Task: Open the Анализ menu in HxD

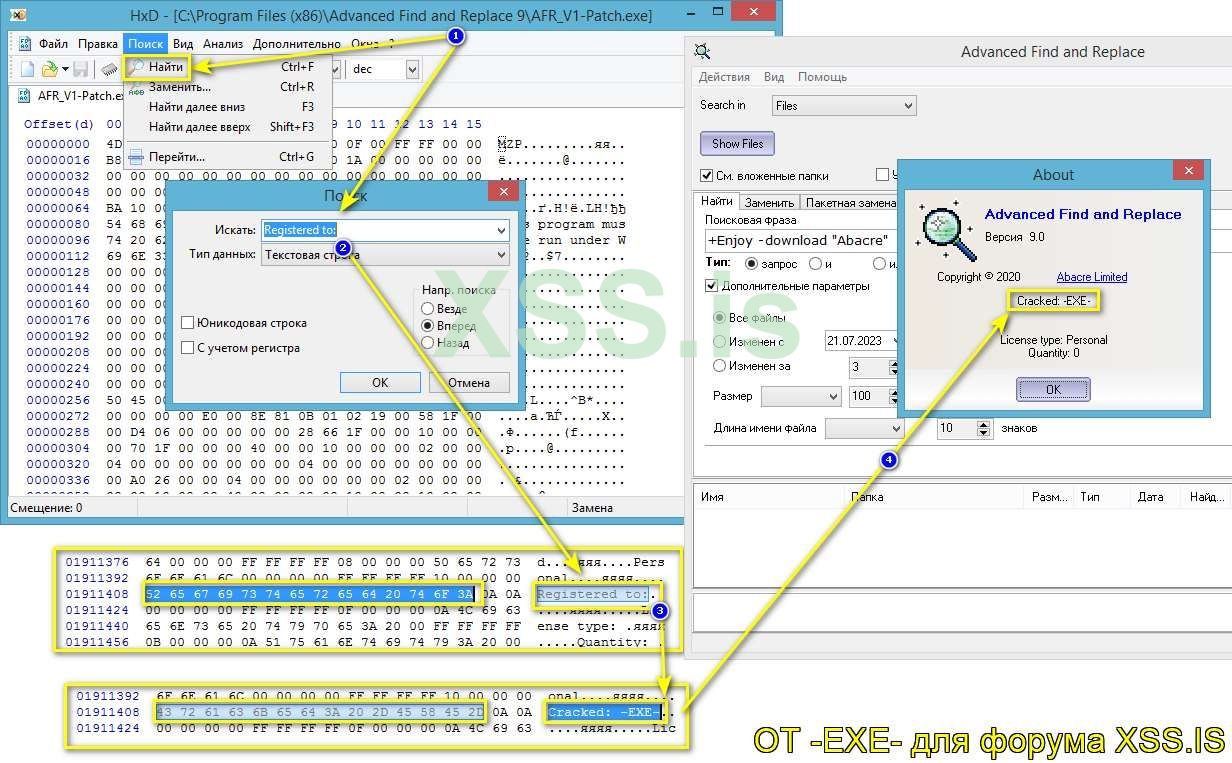Action: [223, 44]
